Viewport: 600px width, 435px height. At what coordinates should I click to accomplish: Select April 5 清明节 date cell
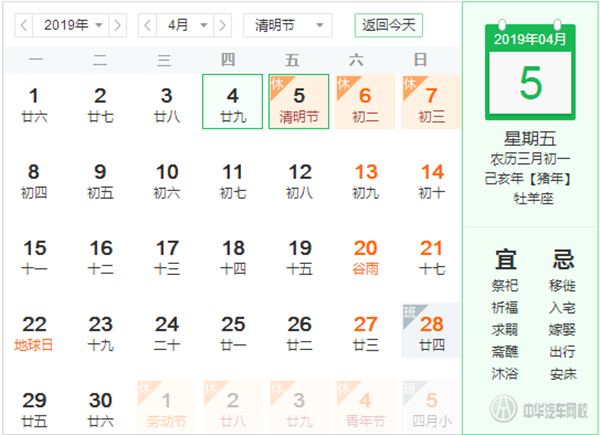click(298, 102)
